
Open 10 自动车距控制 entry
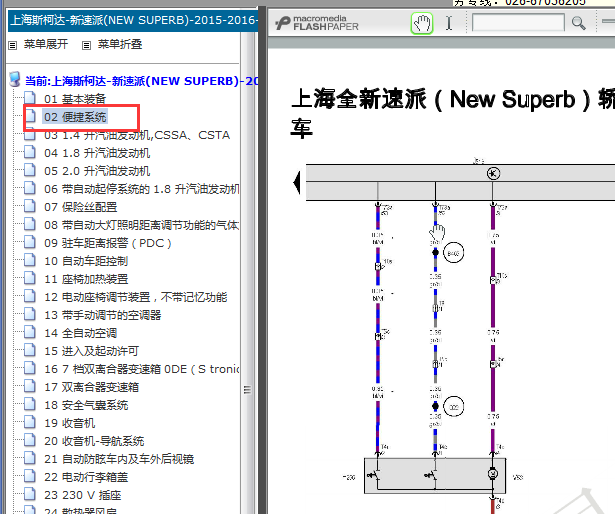tap(86, 261)
